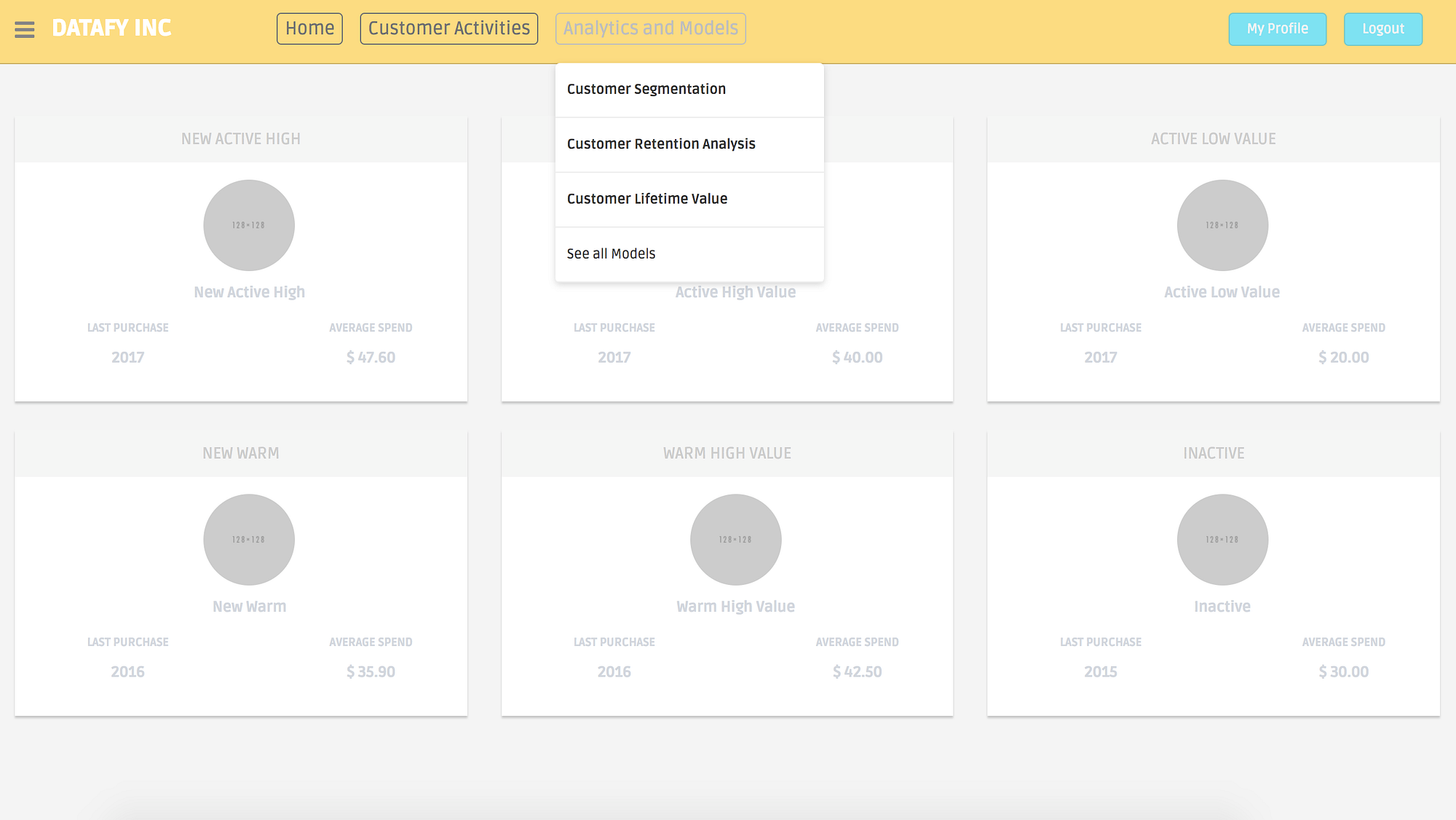The height and width of the screenshot is (820, 1456).
Task: Click the Active Low Value avatar image
Action: click(x=1222, y=226)
